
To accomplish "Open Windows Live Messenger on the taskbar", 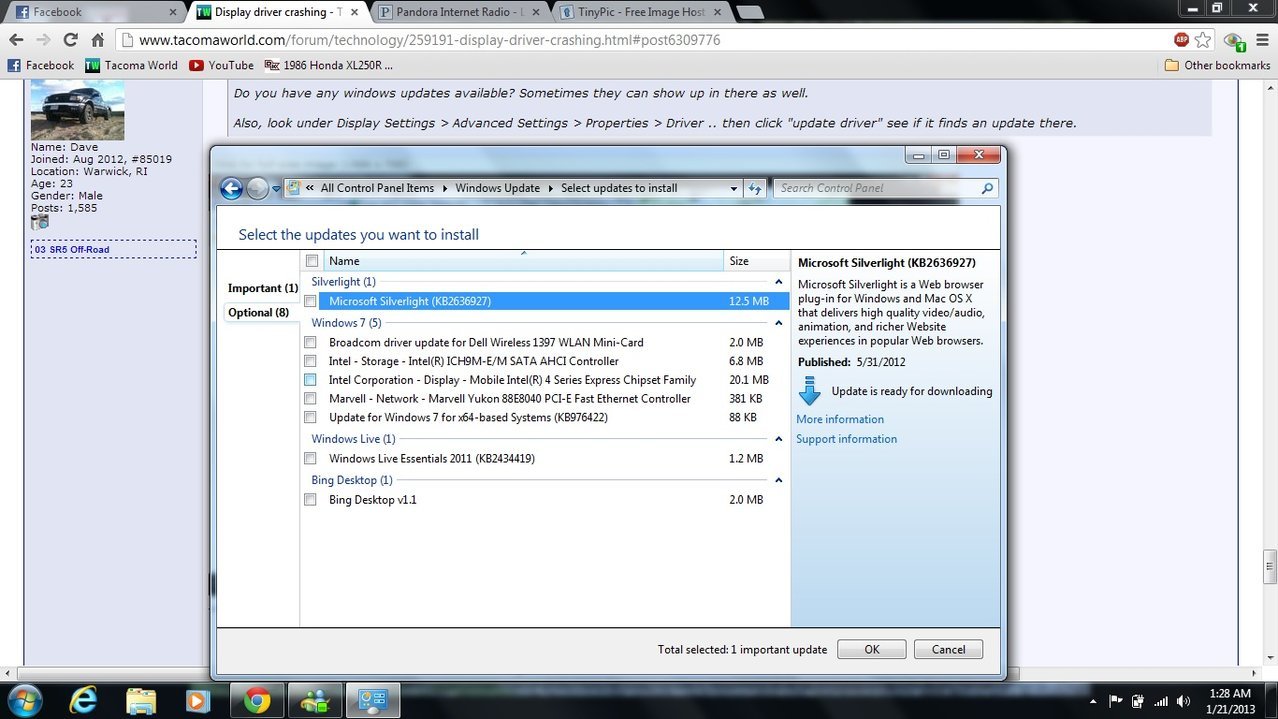I will coord(315,700).
